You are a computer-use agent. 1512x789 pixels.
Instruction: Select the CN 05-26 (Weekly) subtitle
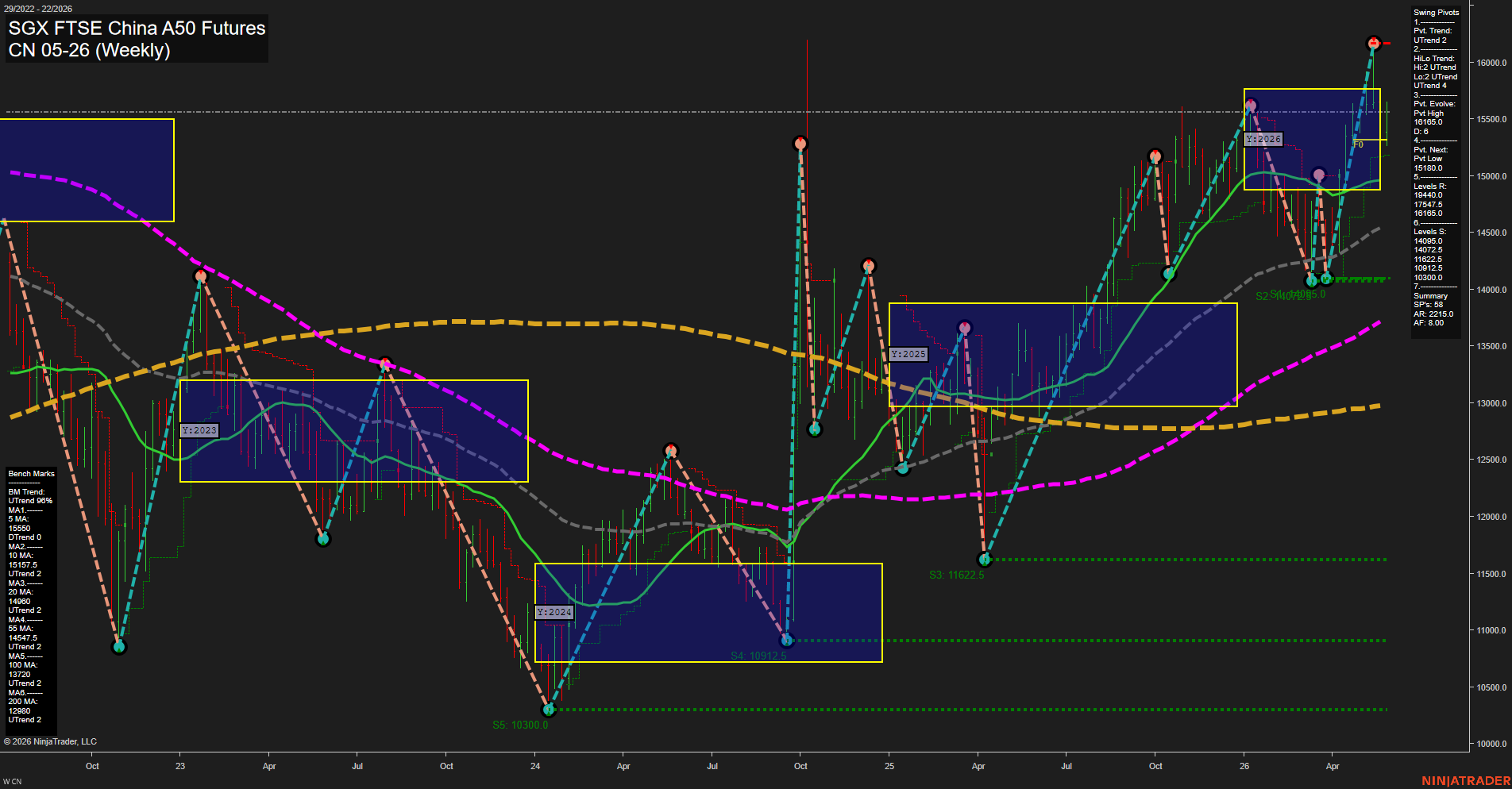pos(89,51)
